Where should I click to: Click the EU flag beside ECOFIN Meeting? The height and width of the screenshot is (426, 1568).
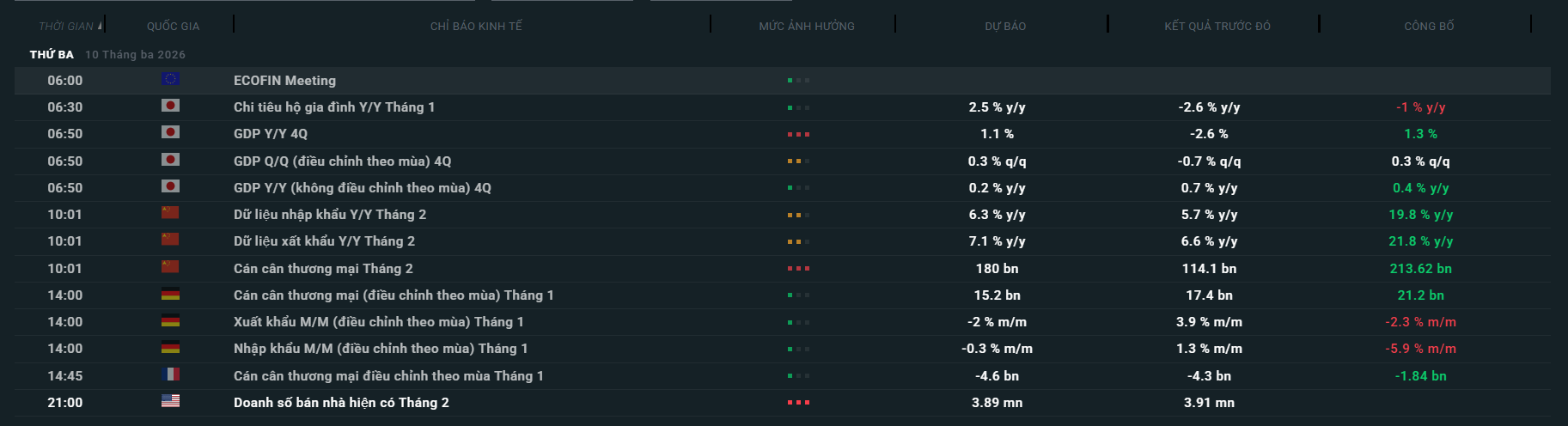(170, 79)
